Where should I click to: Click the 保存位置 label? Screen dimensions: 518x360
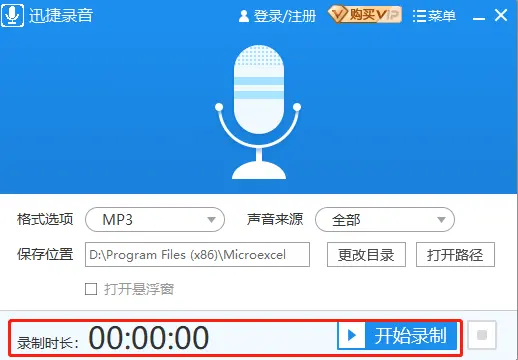[45, 254]
